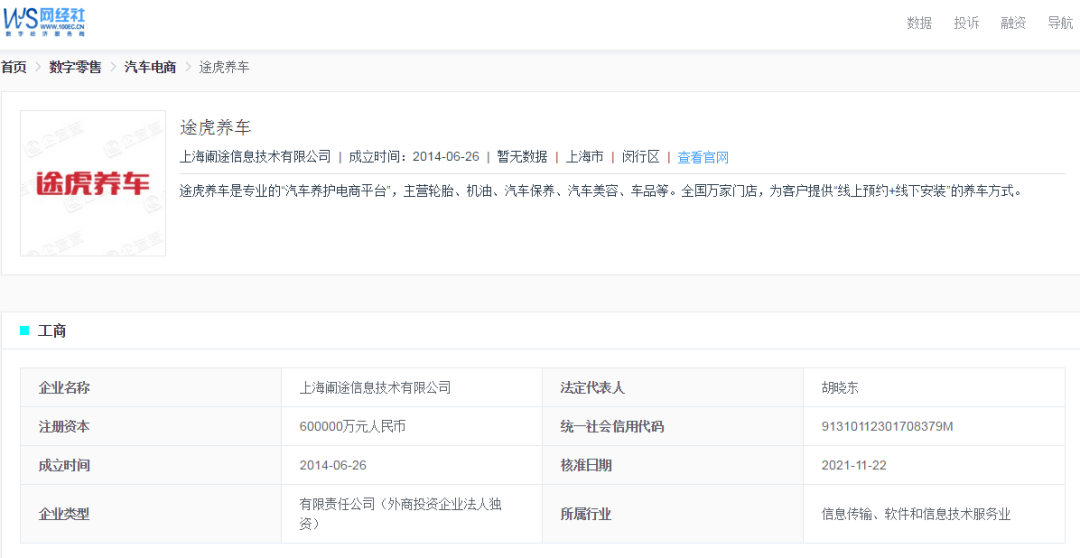Image resolution: width=1080 pixels, height=558 pixels.
Task: Click the credit code 91310112301708379M
Action: pyautogui.click(x=887, y=427)
